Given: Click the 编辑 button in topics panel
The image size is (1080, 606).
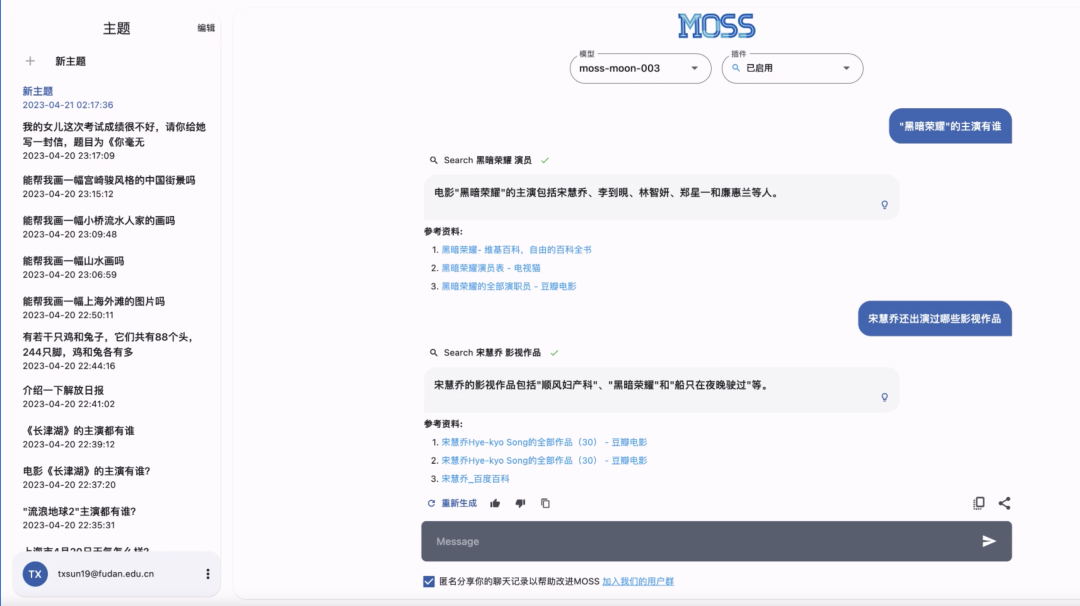Looking at the screenshot, I should tap(206, 28).
